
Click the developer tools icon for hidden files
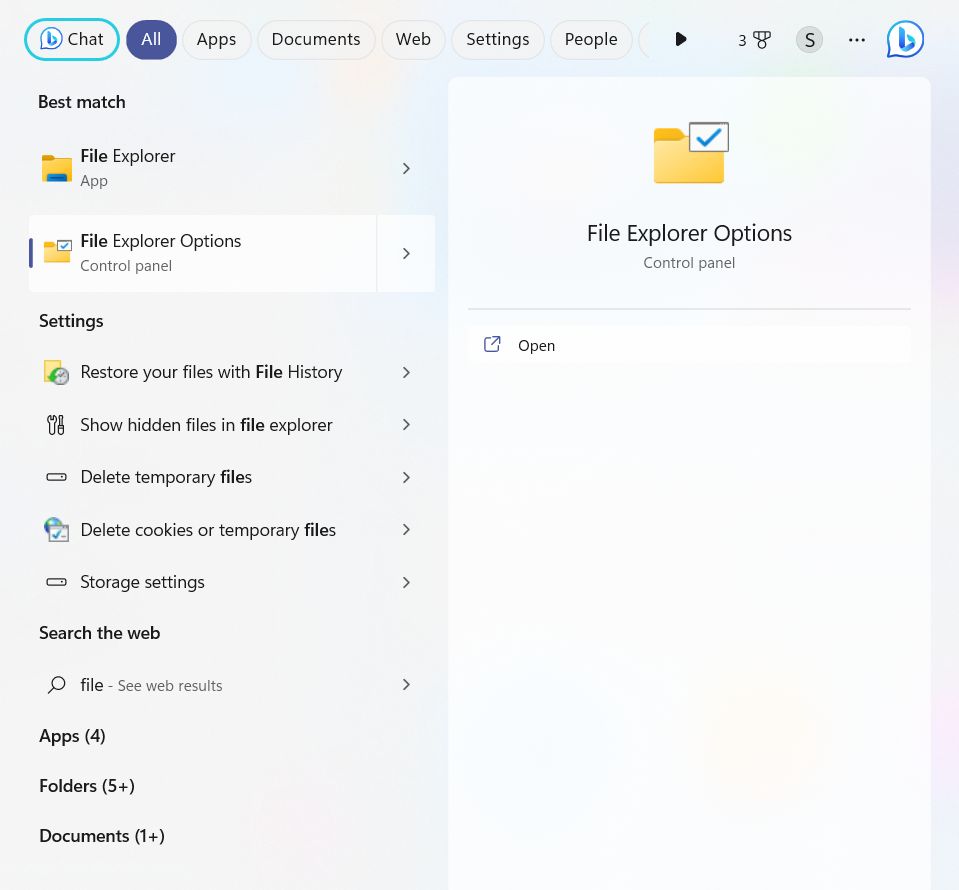56,425
